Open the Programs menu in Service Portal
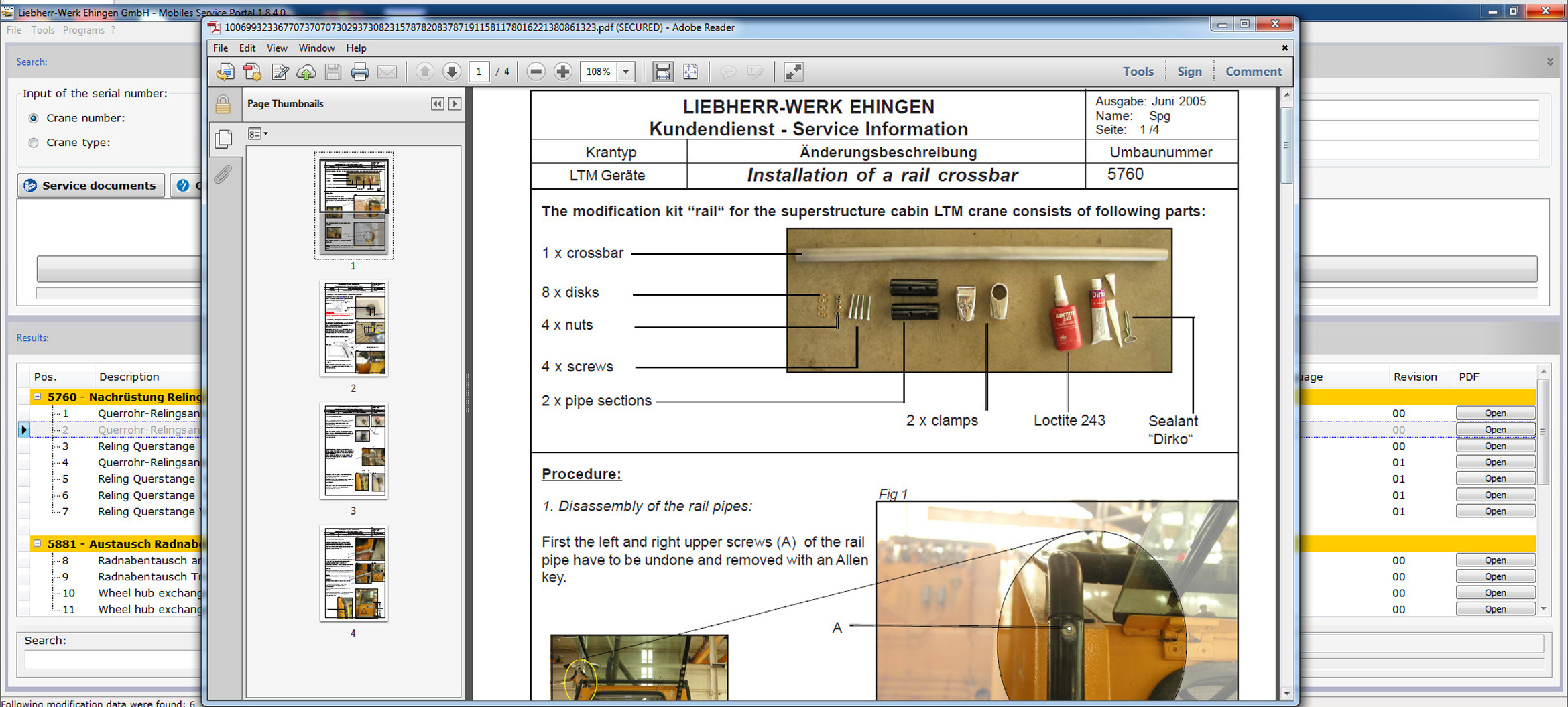 coord(83,30)
